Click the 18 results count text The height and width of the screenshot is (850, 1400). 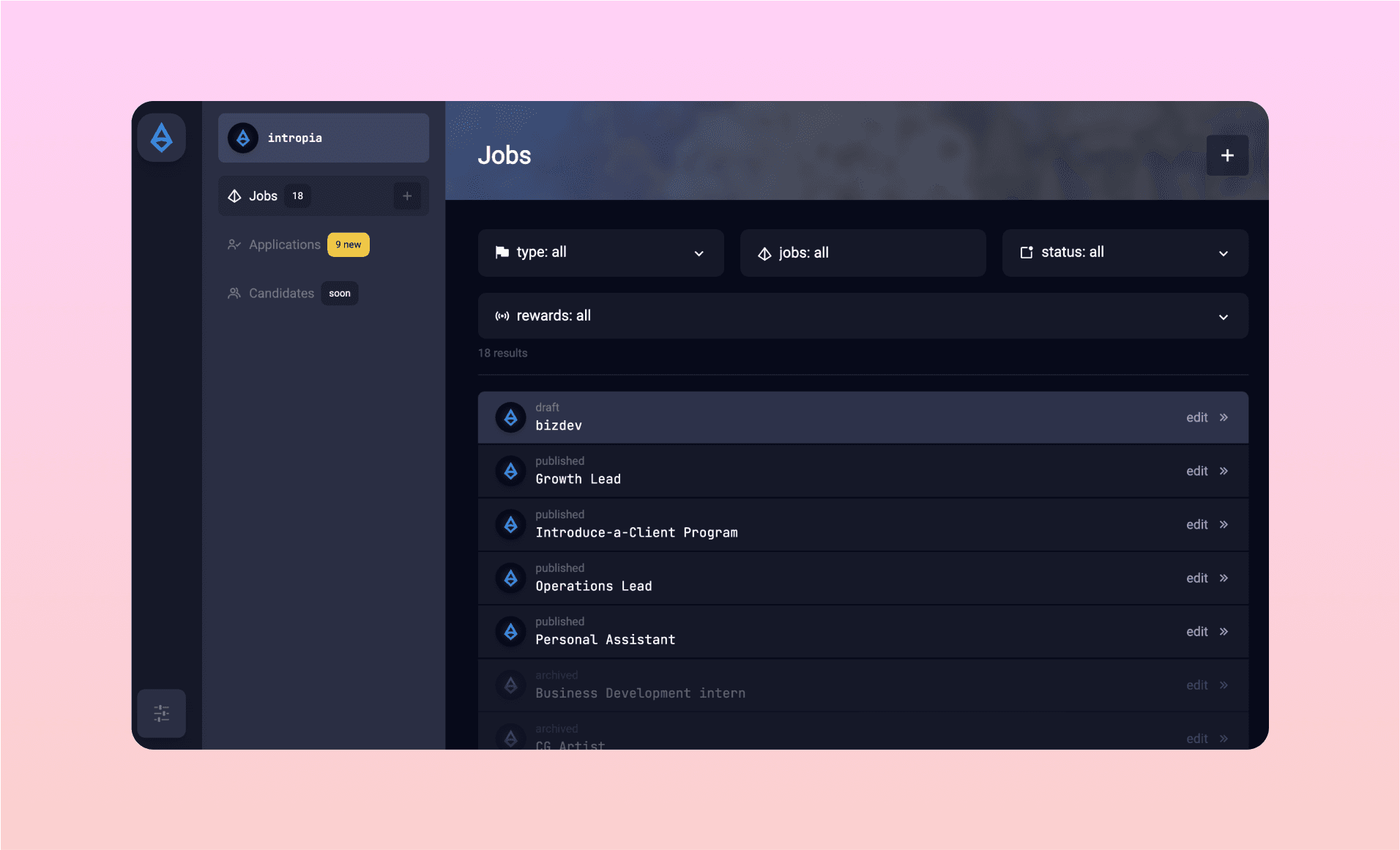pos(502,353)
